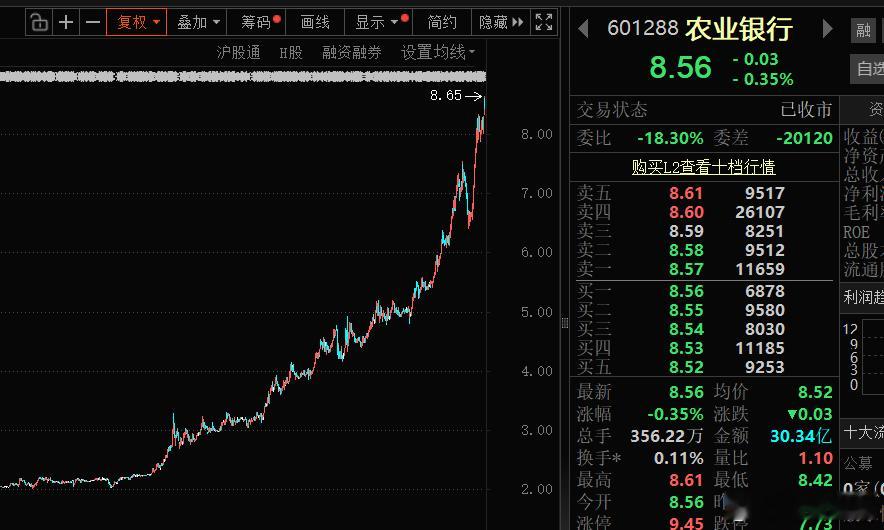
Task: Select 卖五 price 8.61 row
Action: point(704,193)
